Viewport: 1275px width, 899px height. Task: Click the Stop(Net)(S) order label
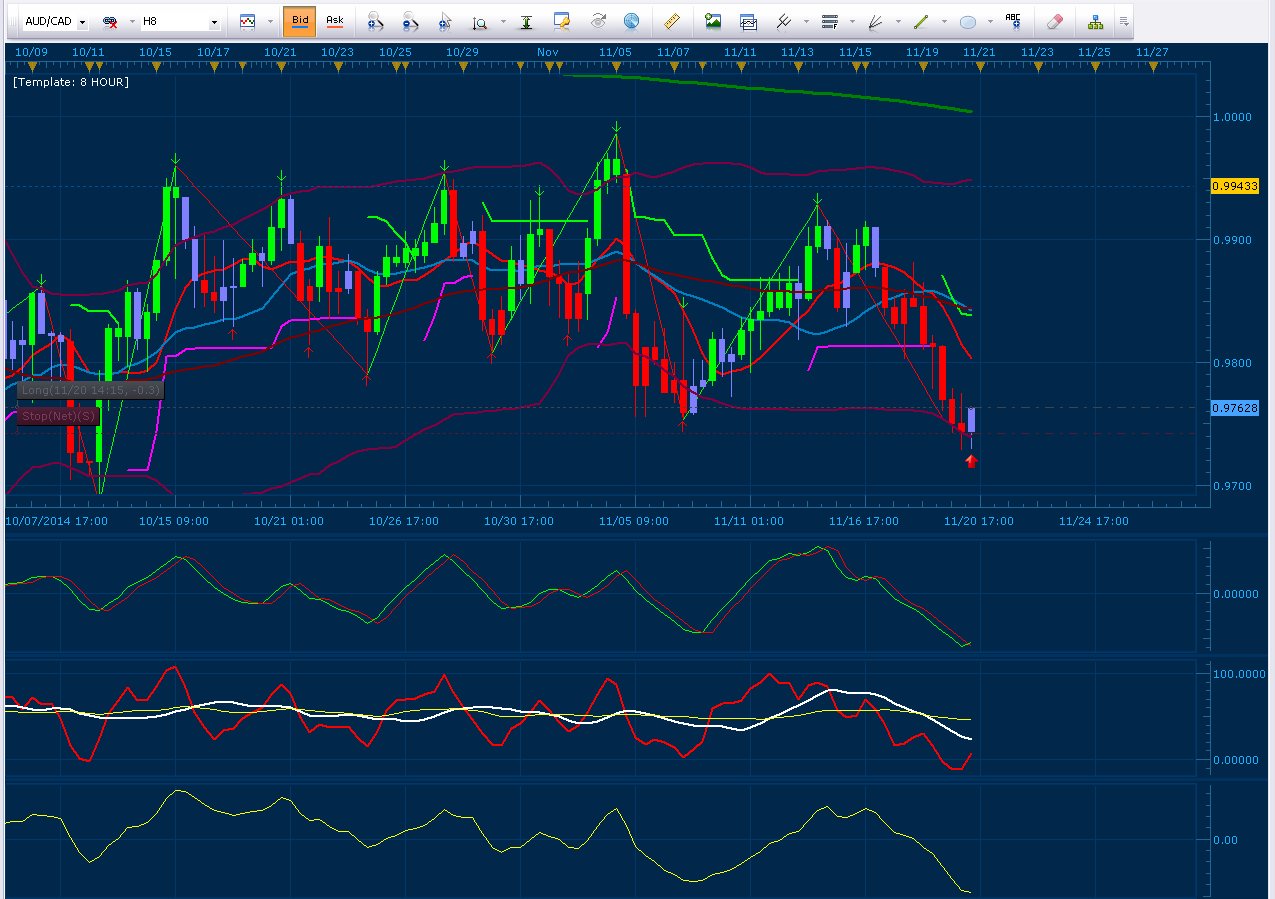[57, 415]
